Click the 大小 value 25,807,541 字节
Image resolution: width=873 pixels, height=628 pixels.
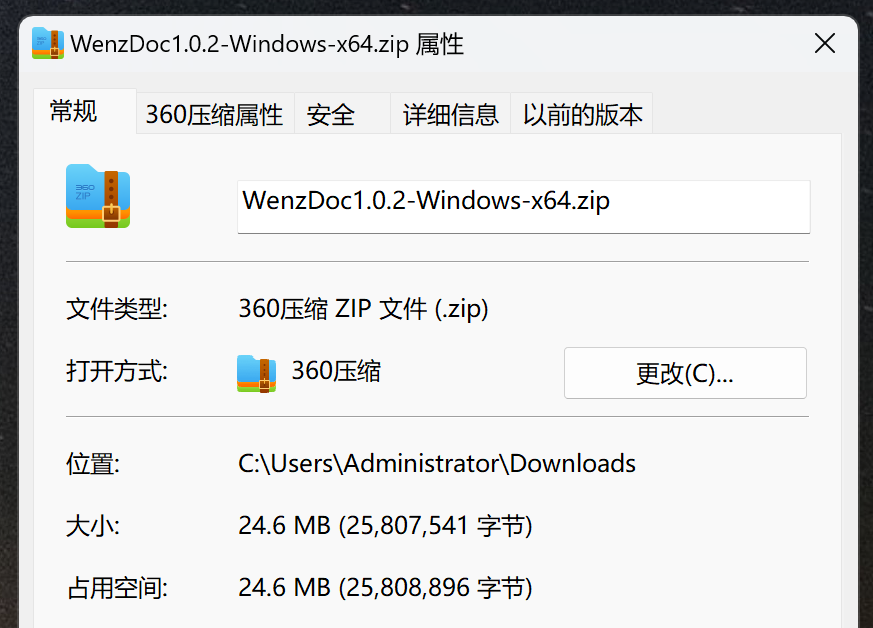click(x=385, y=526)
